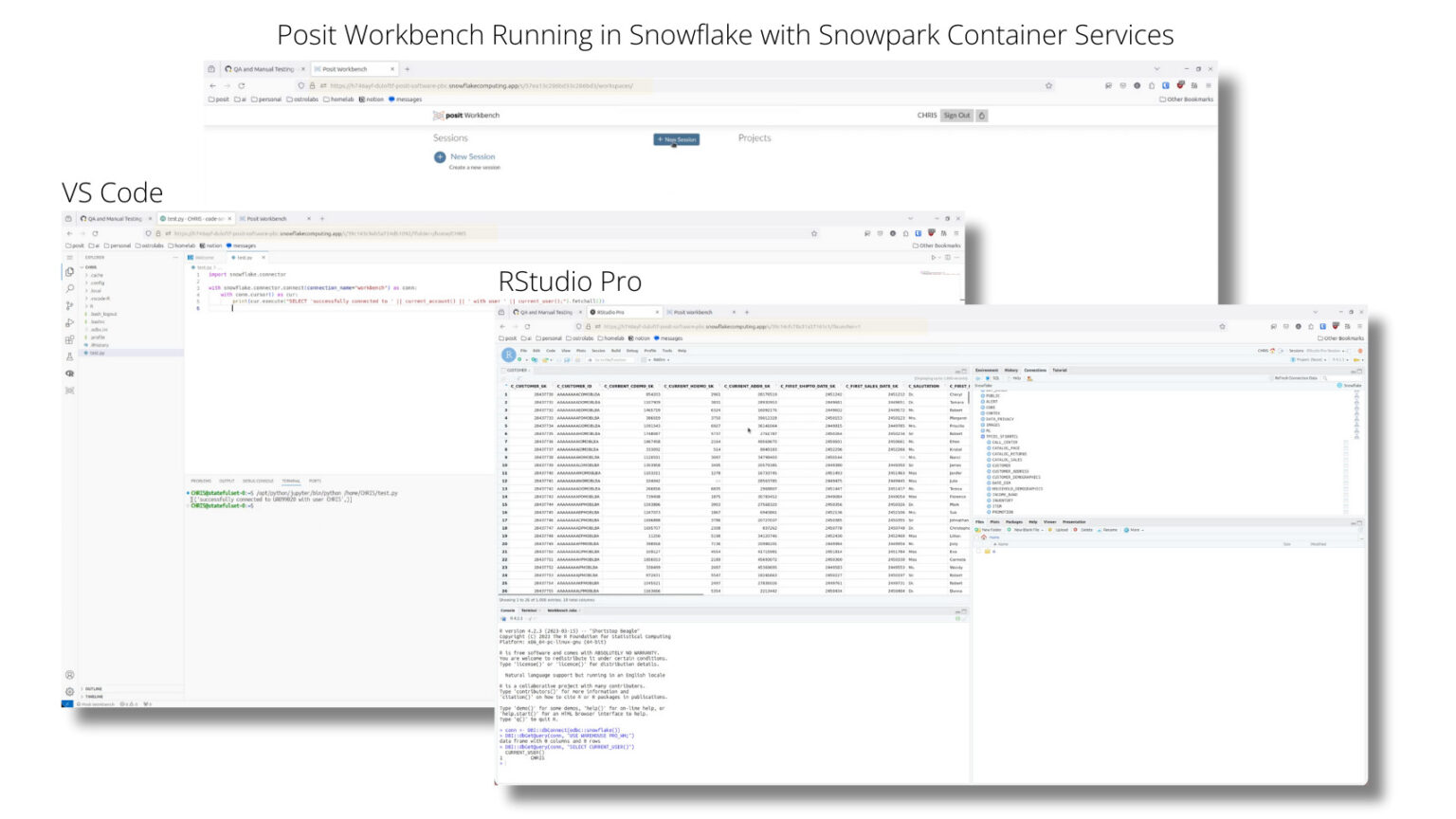Toggle the bookmark star in Posit Workbench browser
1456x819 pixels.
[1049, 84]
